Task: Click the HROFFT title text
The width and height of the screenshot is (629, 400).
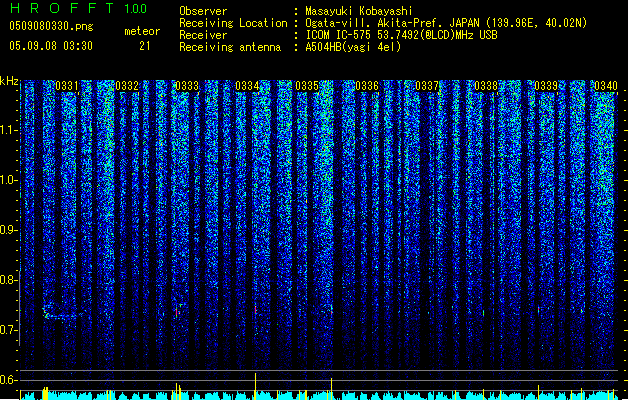Action: (x=62, y=8)
